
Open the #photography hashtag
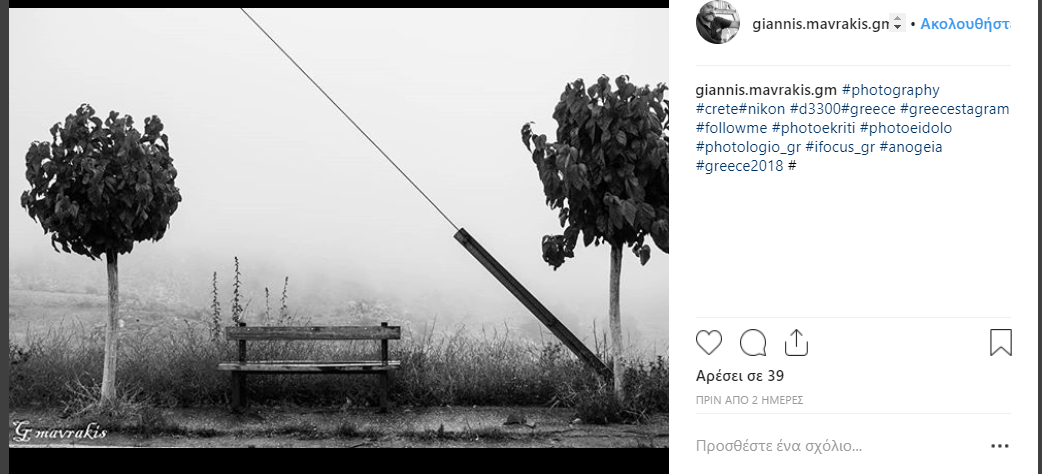click(890, 90)
